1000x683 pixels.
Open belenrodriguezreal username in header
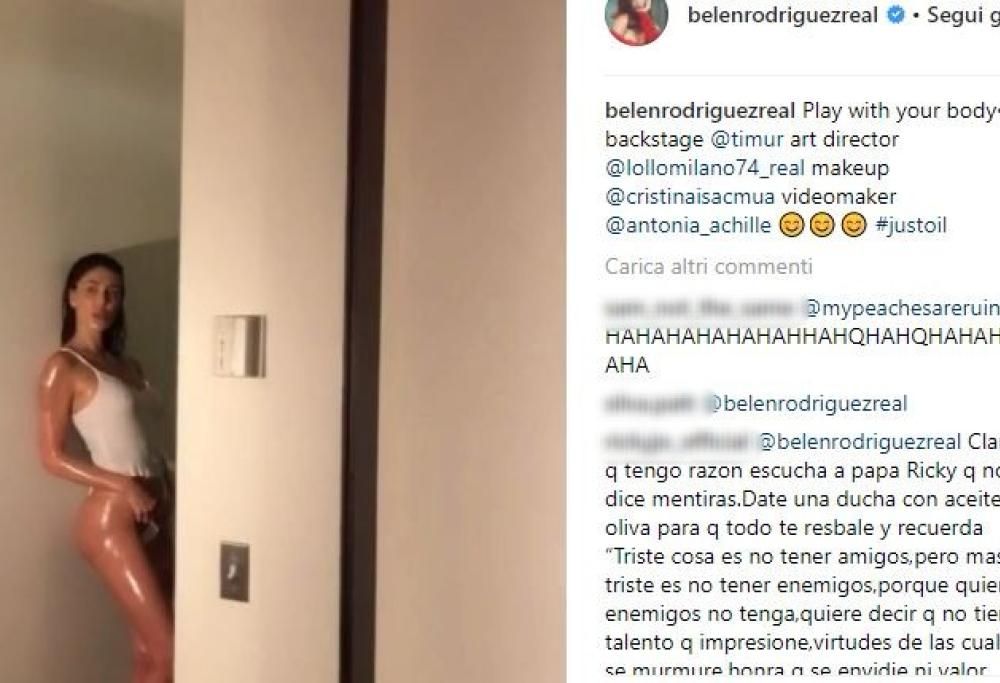(x=783, y=15)
